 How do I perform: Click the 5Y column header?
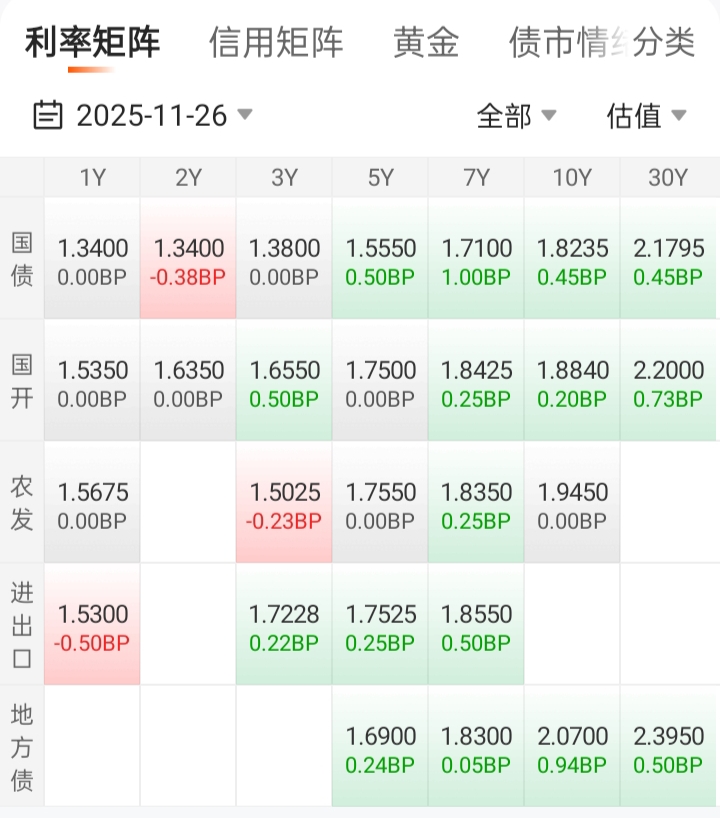point(380,178)
